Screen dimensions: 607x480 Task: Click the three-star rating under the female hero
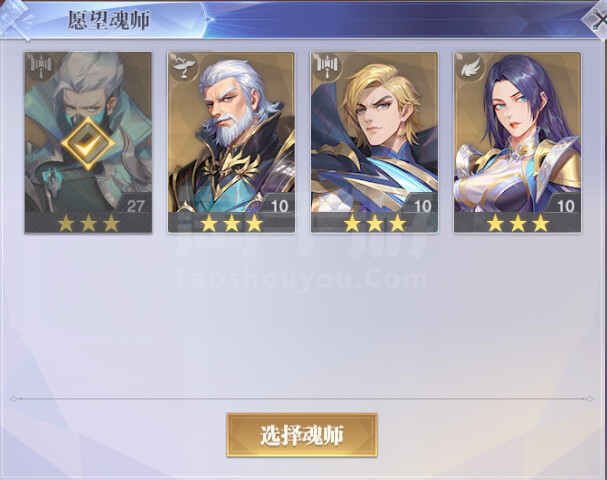click(518, 223)
